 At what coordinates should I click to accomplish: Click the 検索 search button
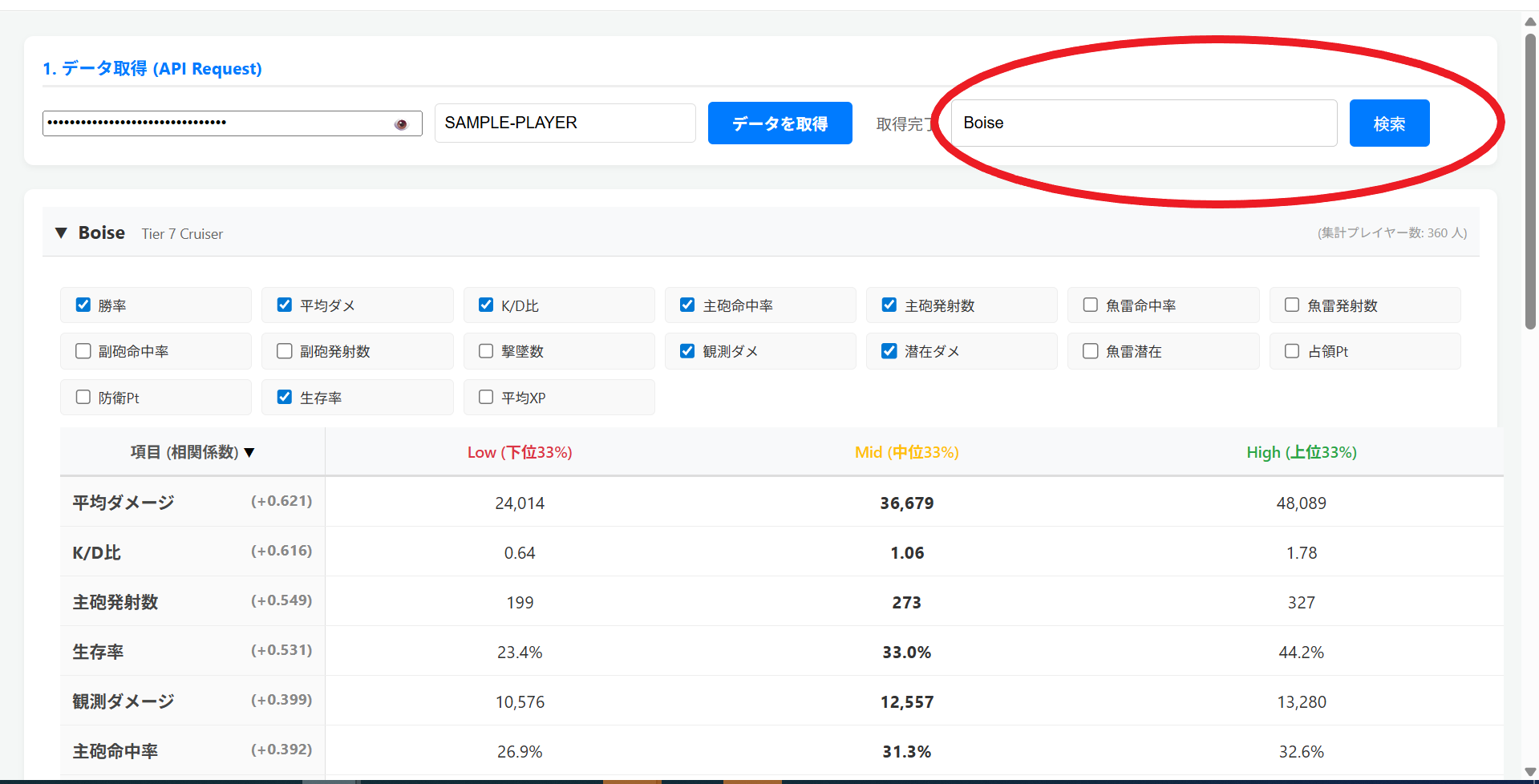click(x=1388, y=123)
